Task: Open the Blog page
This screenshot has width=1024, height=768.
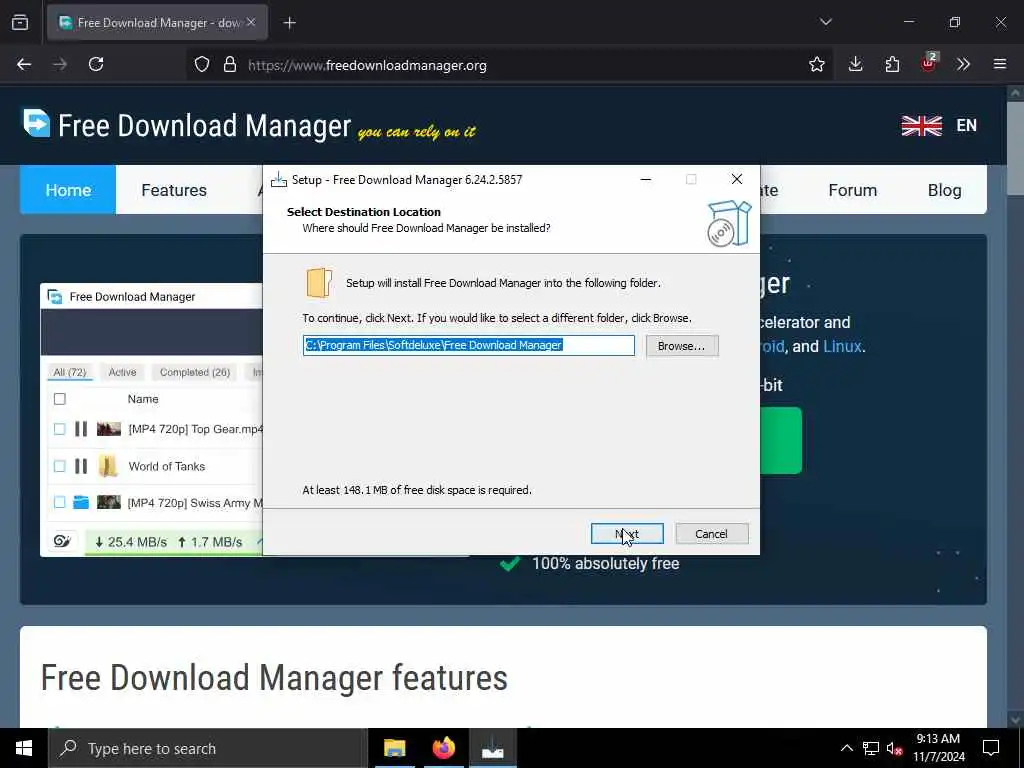Action: 944,190
